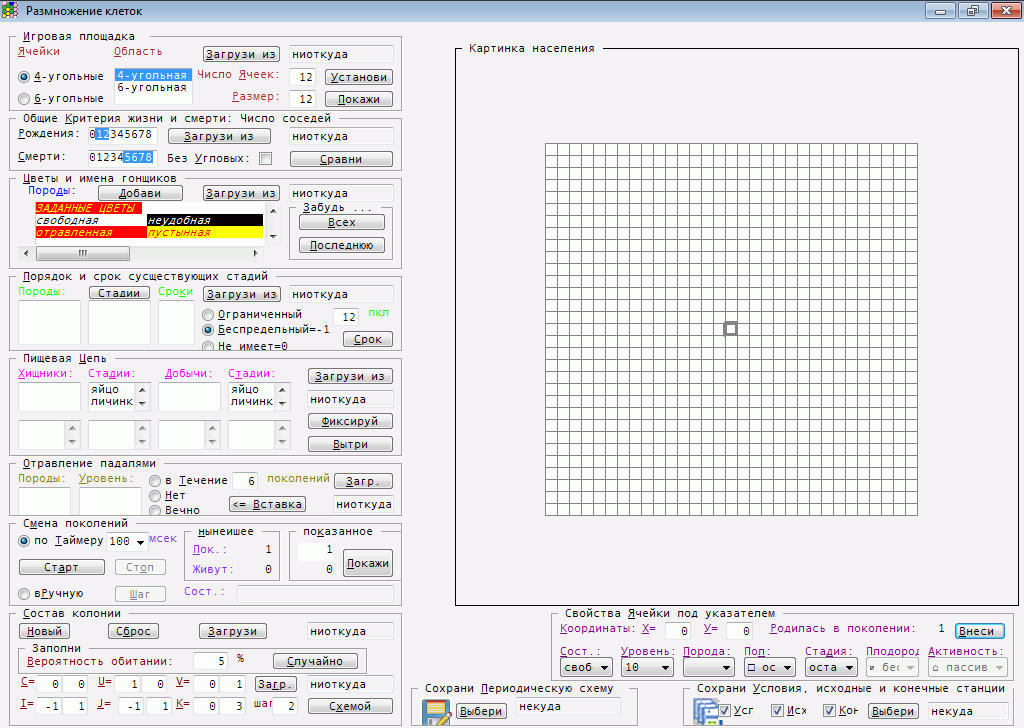Click the Внеси button
The width and height of the screenshot is (1024, 728).
coord(980,631)
